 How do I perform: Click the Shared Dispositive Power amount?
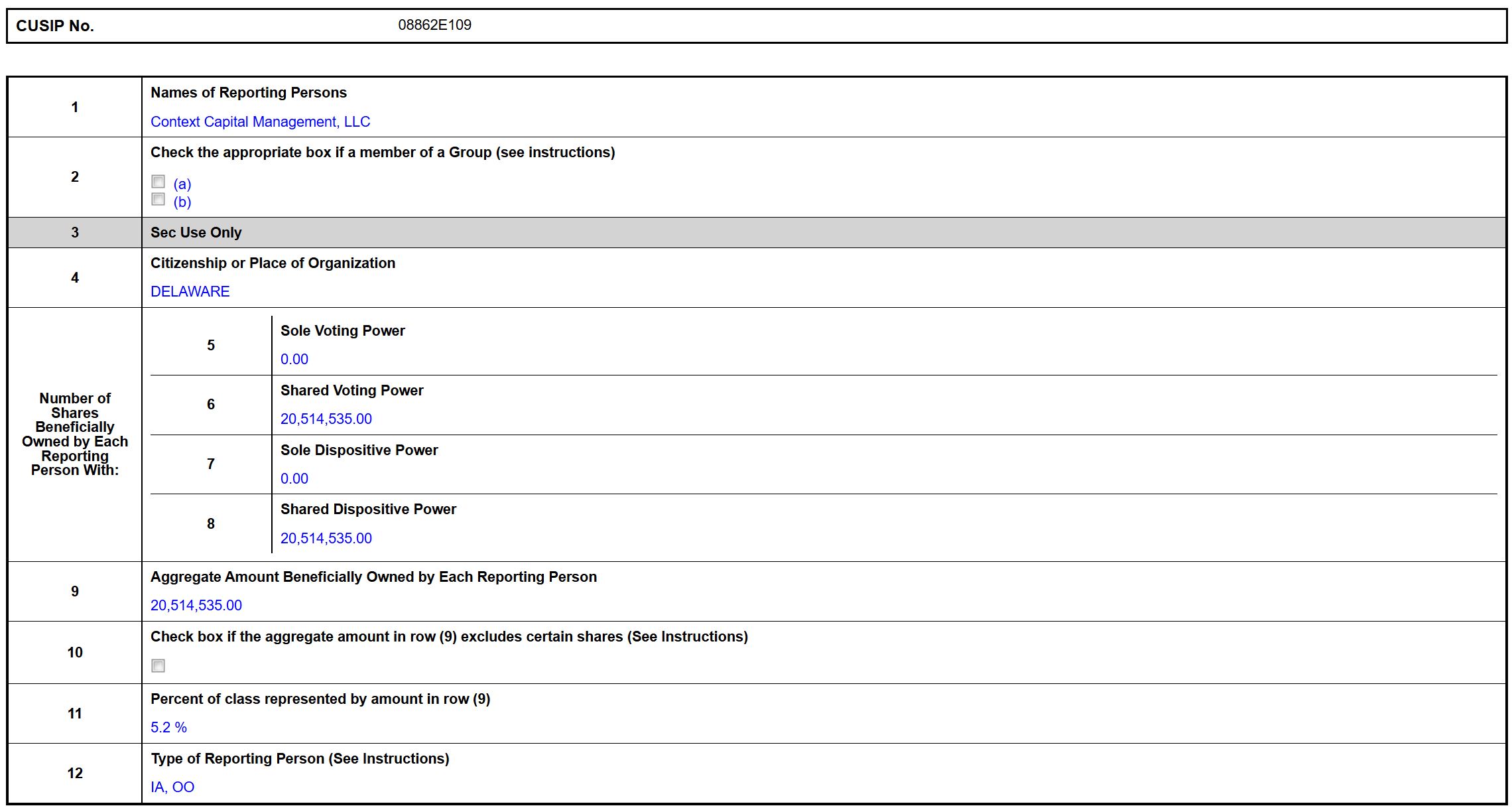[x=326, y=539]
